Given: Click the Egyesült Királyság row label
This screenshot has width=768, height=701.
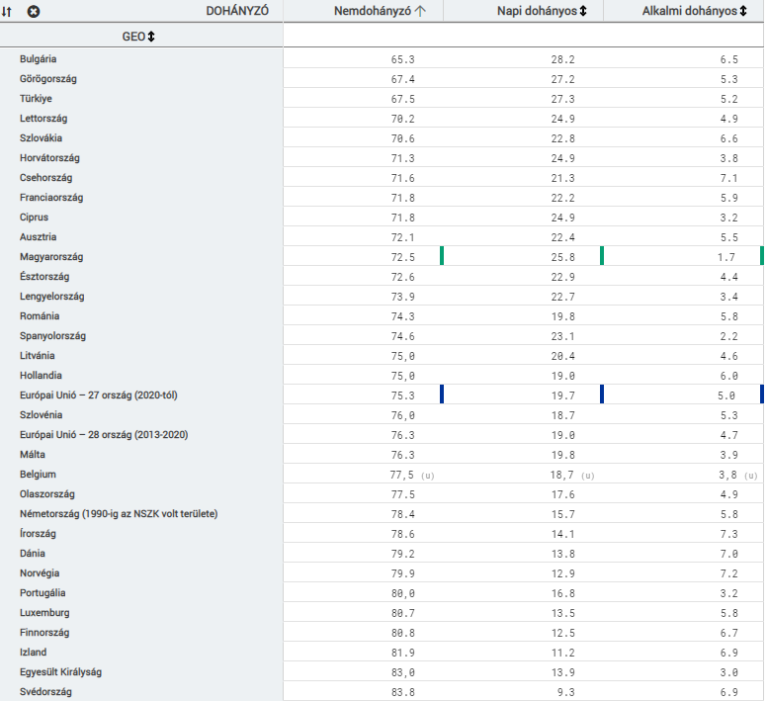Looking at the screenshot, I should click(60, 672).
